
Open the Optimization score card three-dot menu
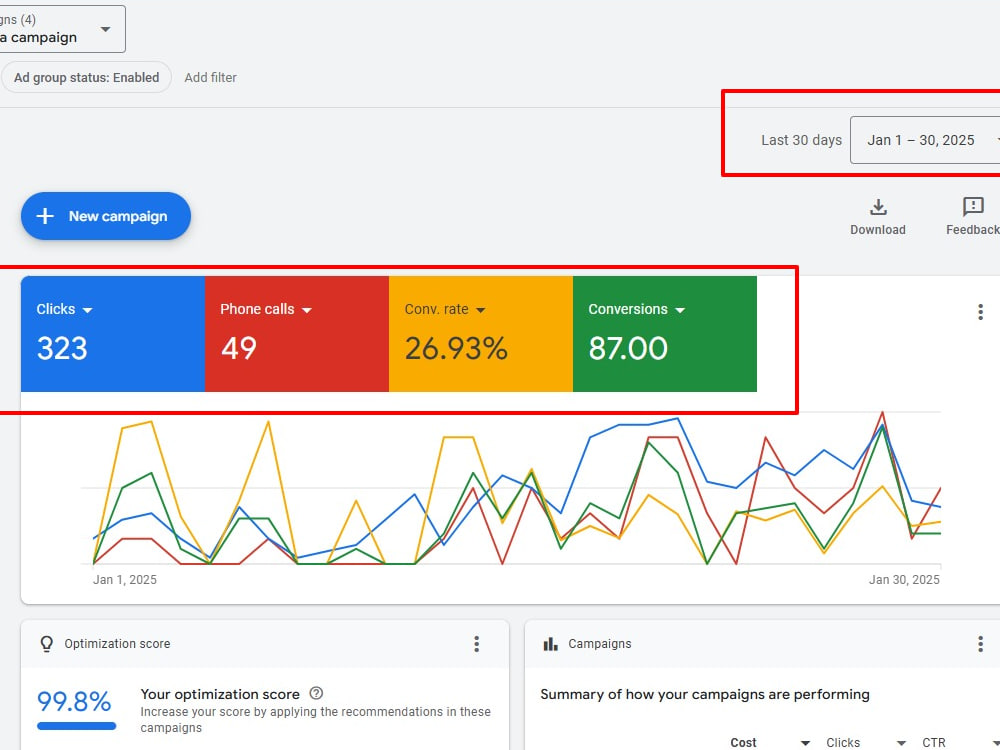pos(476,643)
